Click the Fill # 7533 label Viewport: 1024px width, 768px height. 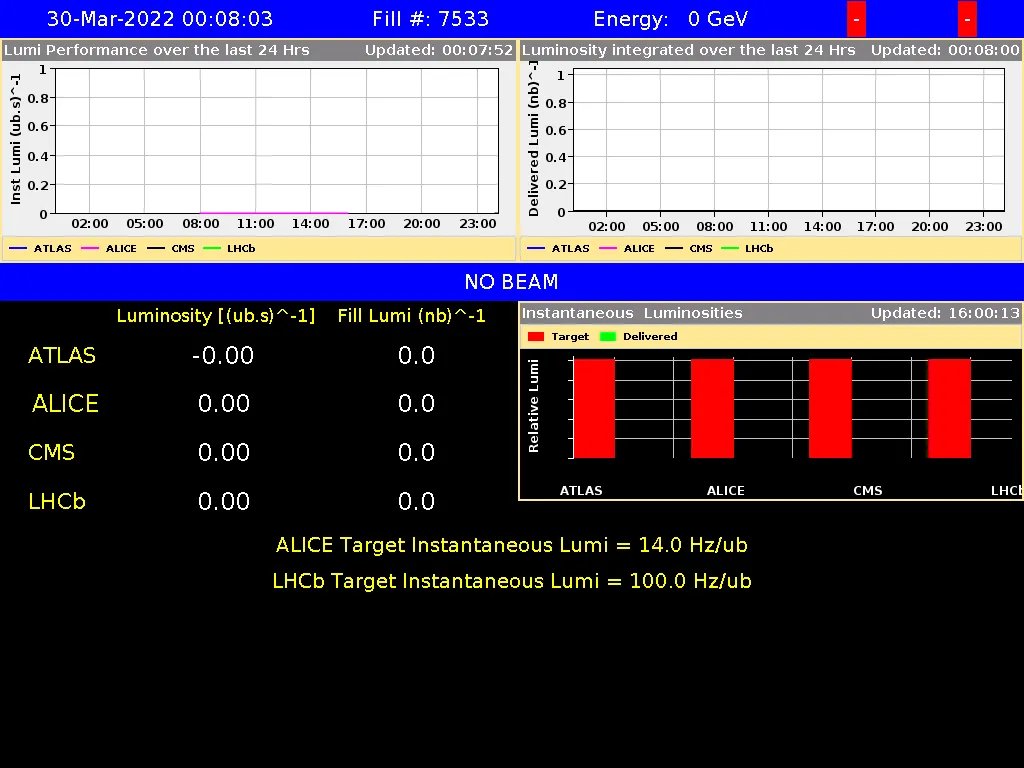(430, 19)
